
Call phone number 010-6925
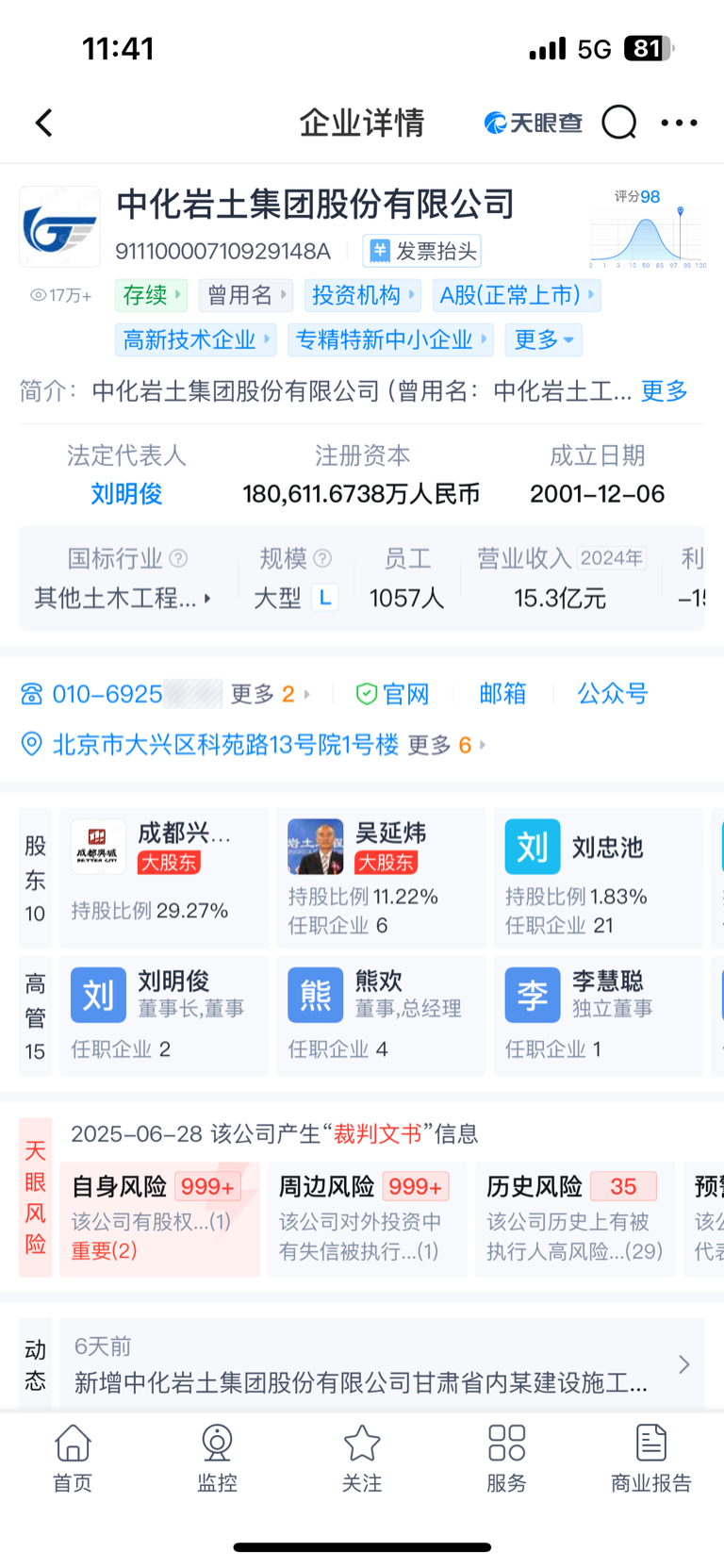click(x=107, y=694)
